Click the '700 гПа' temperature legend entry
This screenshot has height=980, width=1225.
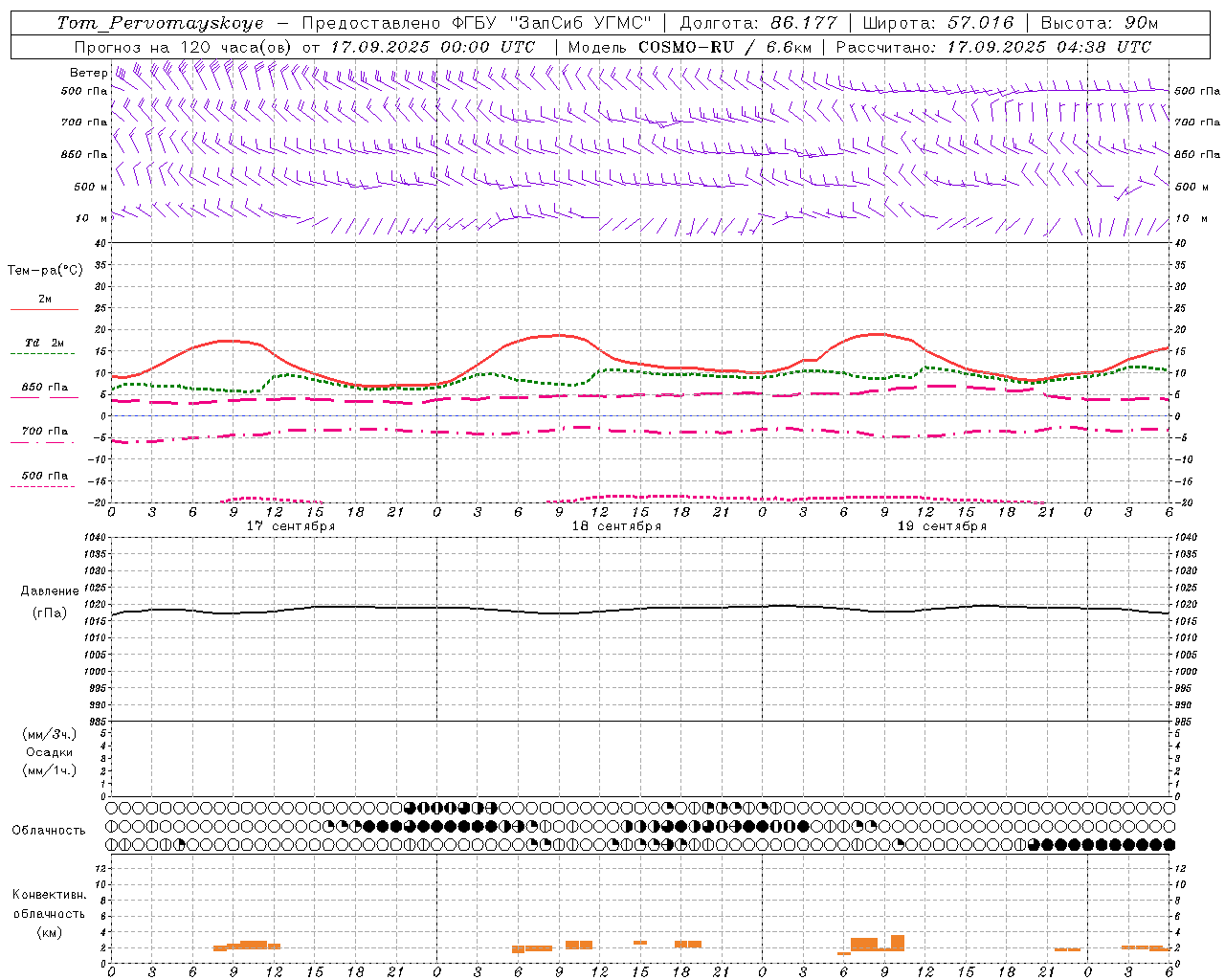click(45, 432)
